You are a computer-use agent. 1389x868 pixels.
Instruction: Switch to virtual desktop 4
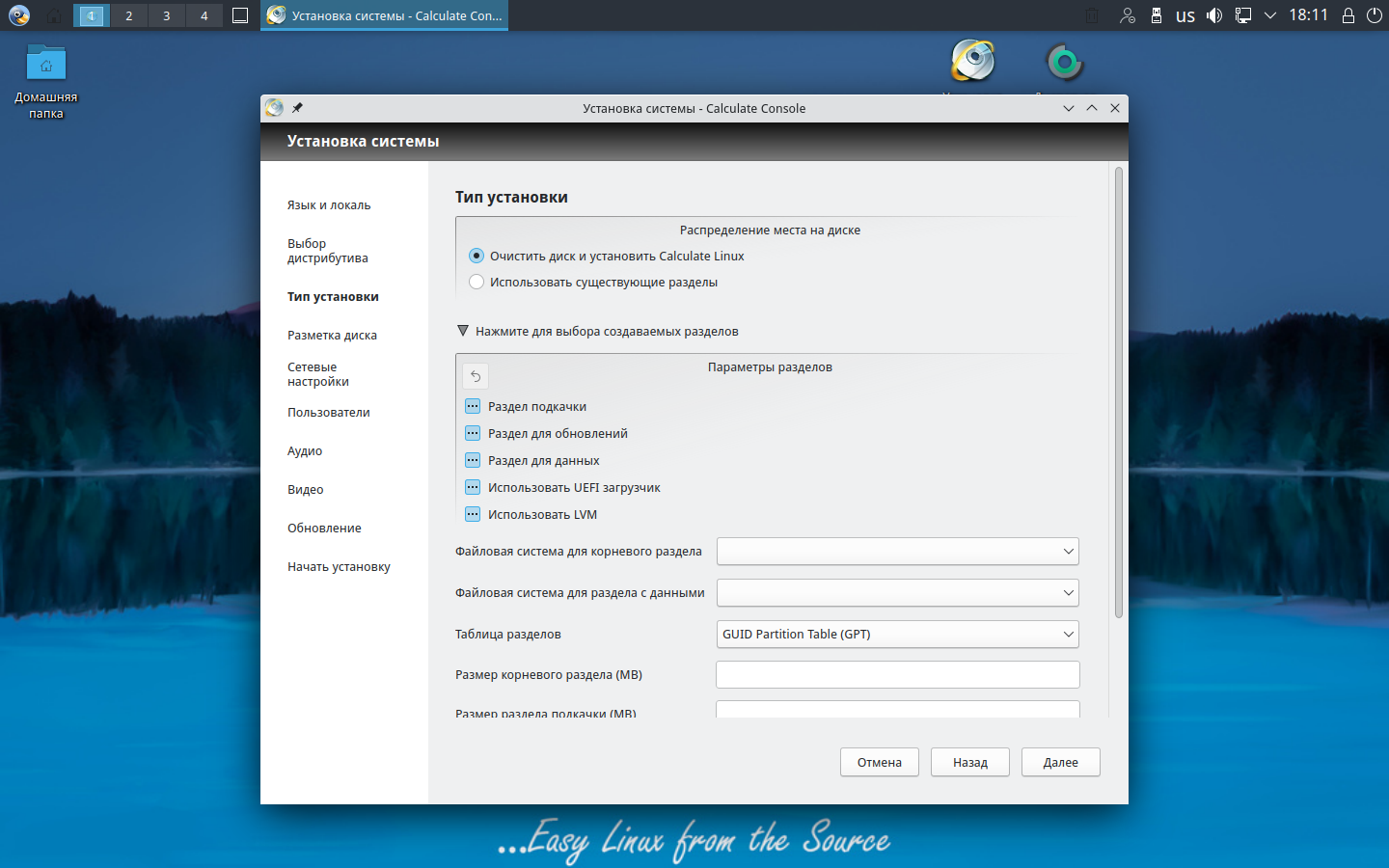point(204,15)
